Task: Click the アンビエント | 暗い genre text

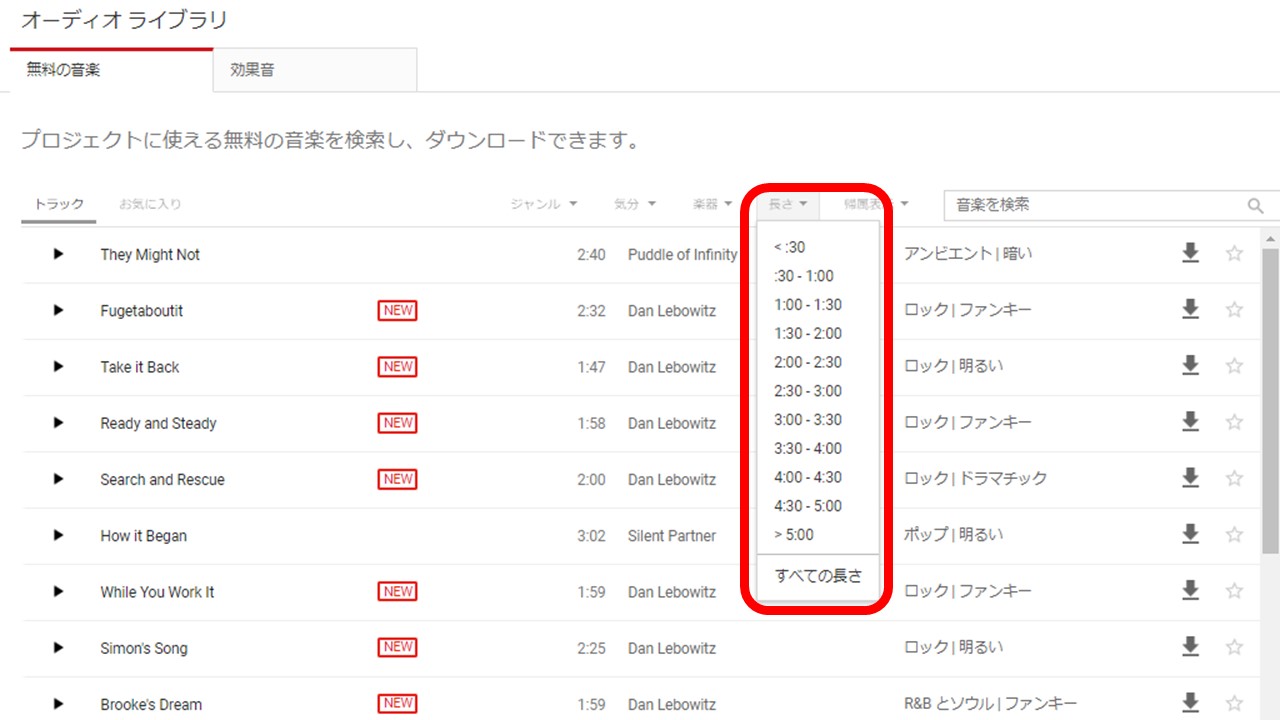Action: [x=969, y=254]
